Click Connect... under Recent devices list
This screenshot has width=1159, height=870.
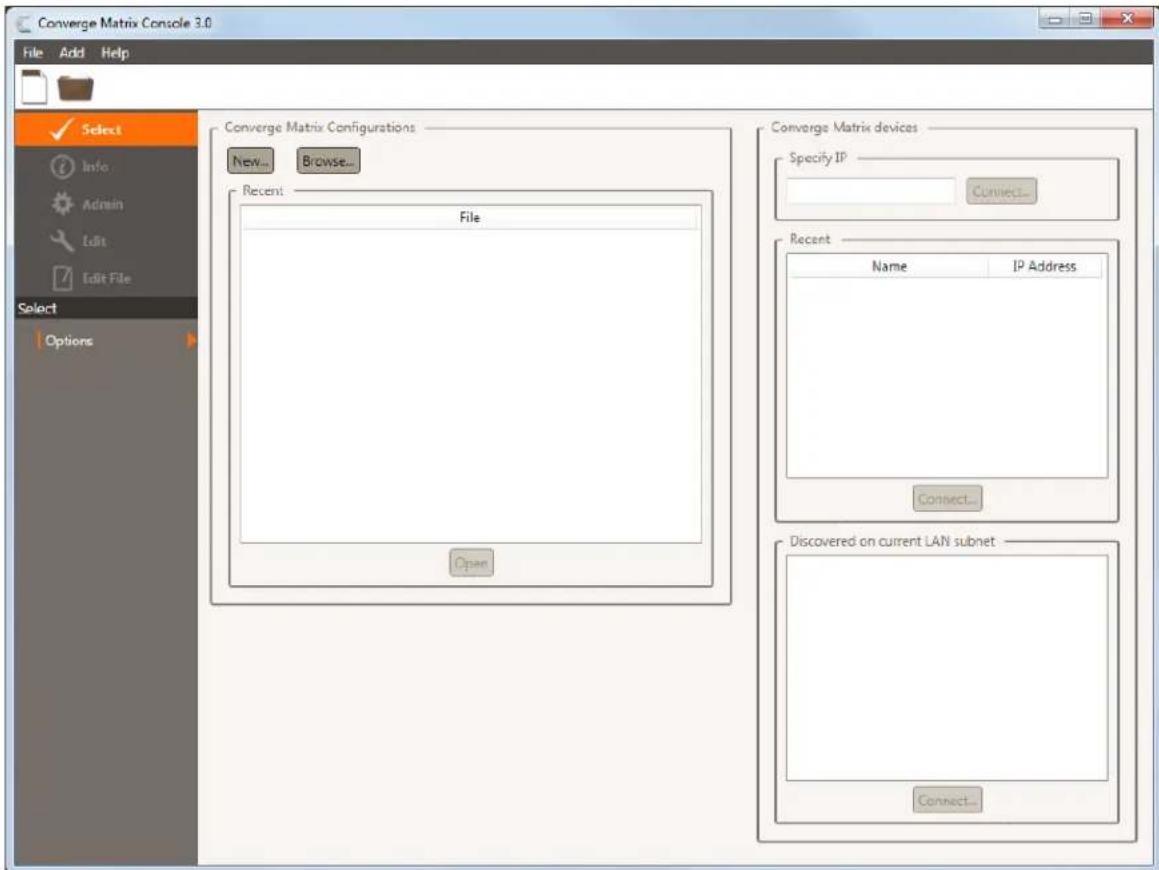[947, 499]
